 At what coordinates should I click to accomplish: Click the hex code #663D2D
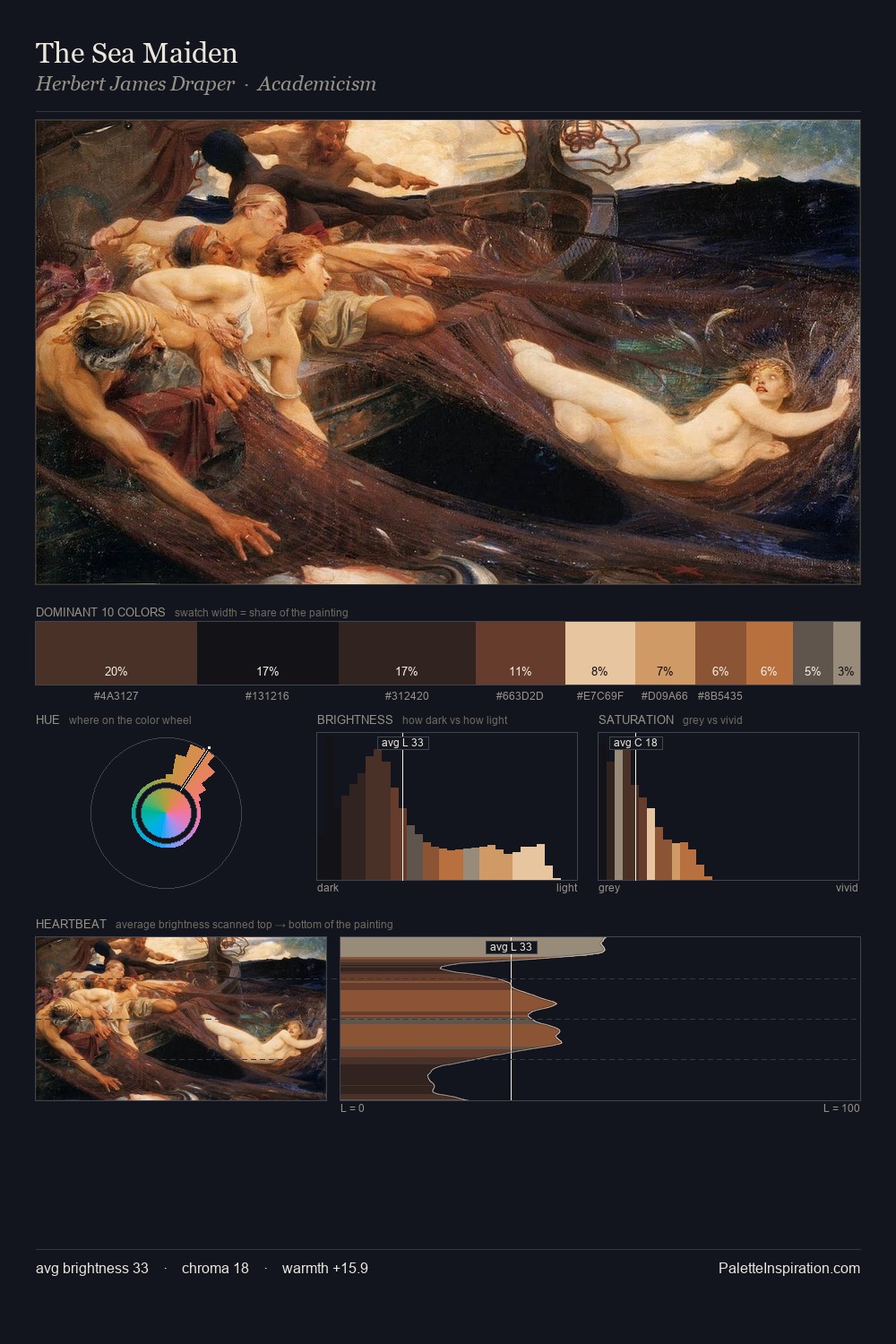pos(521,696)
